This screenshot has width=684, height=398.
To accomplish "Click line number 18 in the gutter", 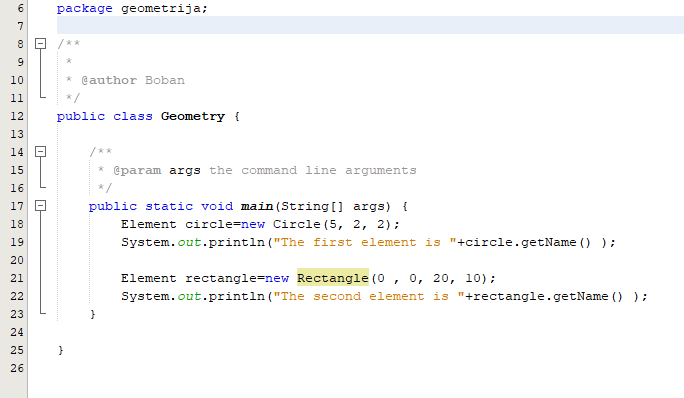I will coord(17,224).
